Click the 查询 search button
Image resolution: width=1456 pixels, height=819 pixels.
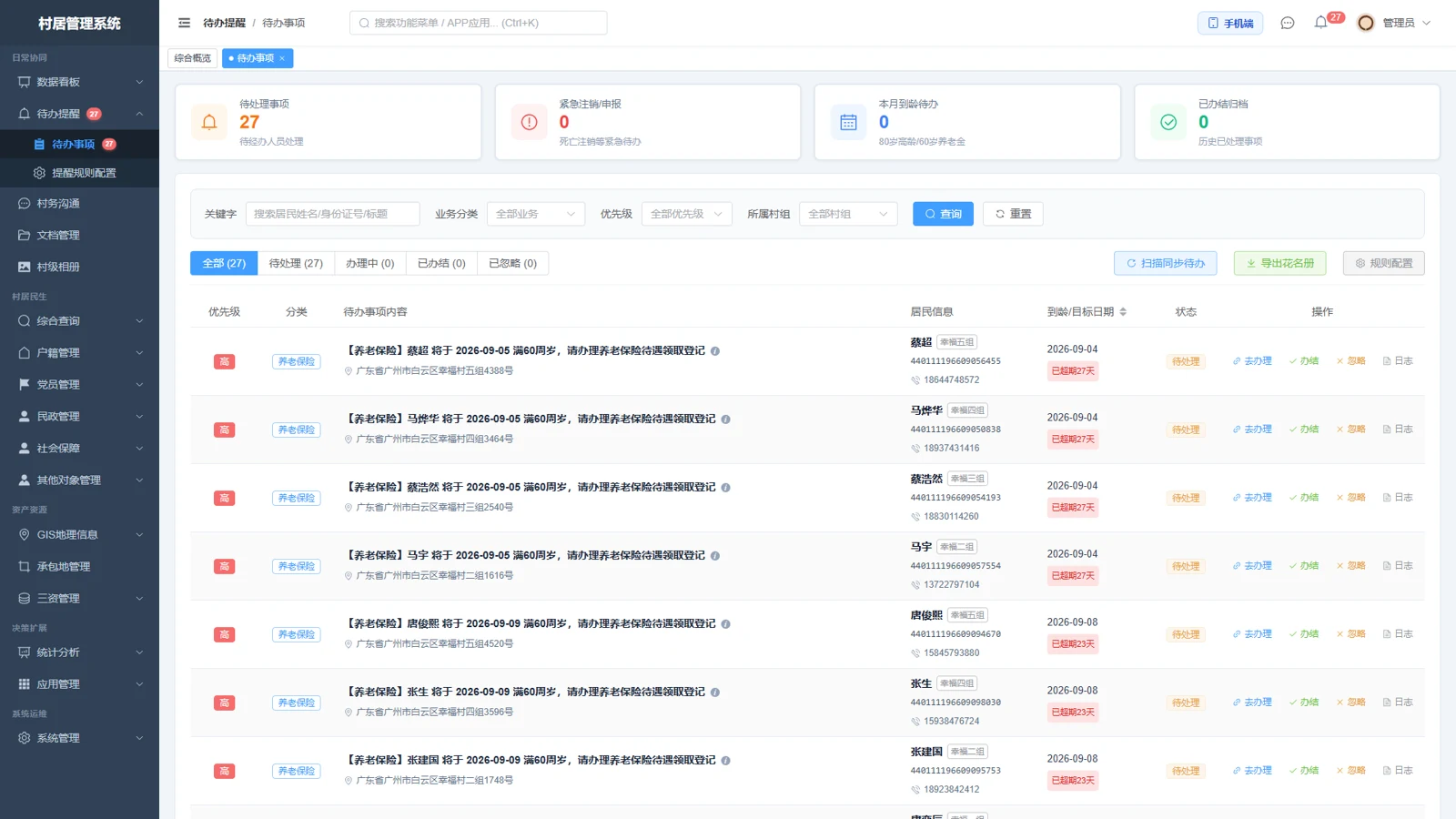pyautogui.click(x=943, y=214)
